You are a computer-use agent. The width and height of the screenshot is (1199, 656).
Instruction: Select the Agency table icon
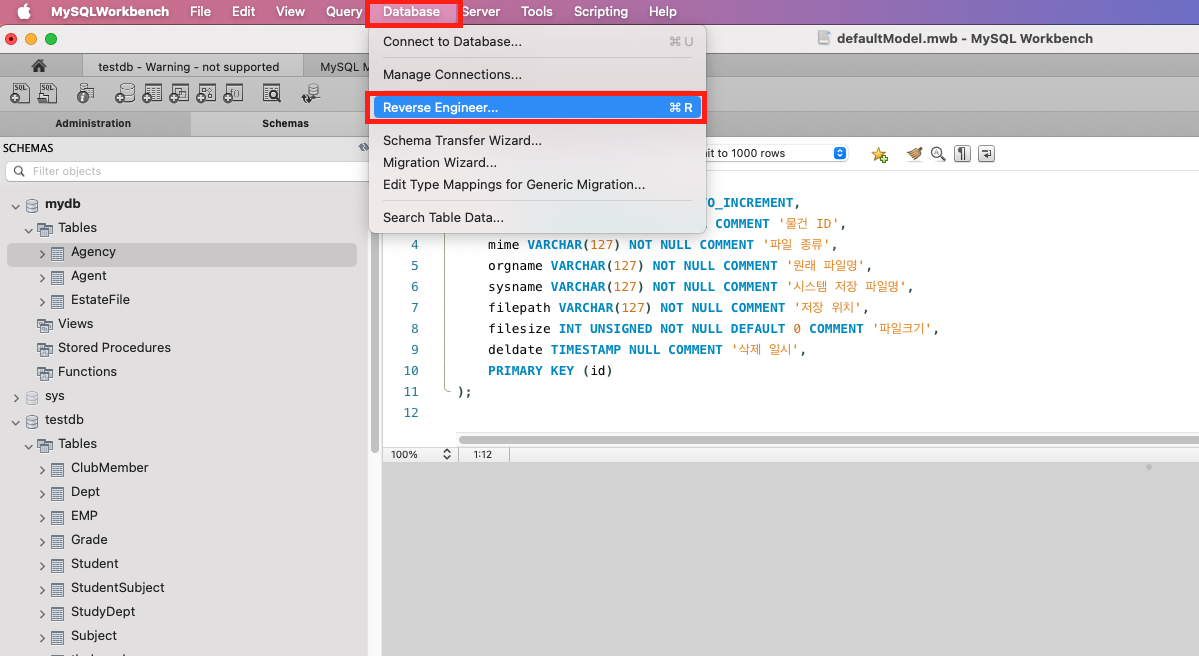tap(57, 253)
